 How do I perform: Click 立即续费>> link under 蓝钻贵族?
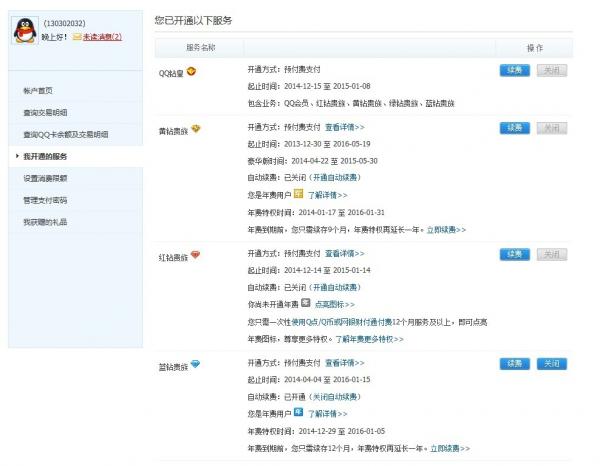tap(450, 448)
